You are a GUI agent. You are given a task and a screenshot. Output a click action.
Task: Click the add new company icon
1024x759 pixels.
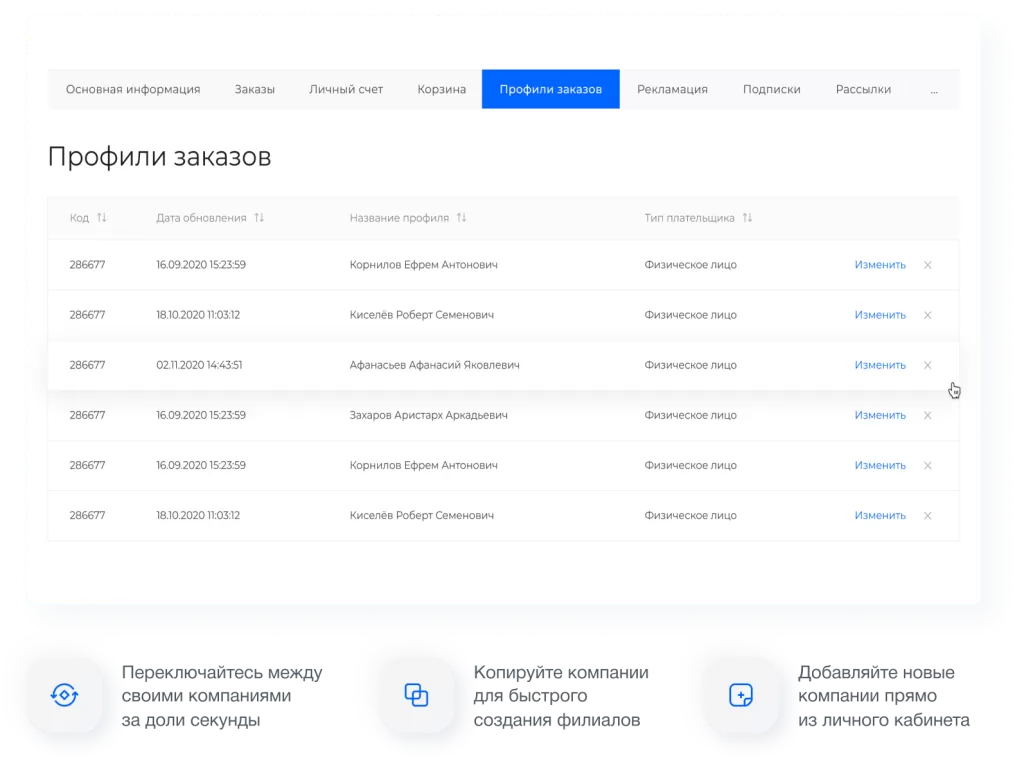pyautogui.click(x=741, y=694)
